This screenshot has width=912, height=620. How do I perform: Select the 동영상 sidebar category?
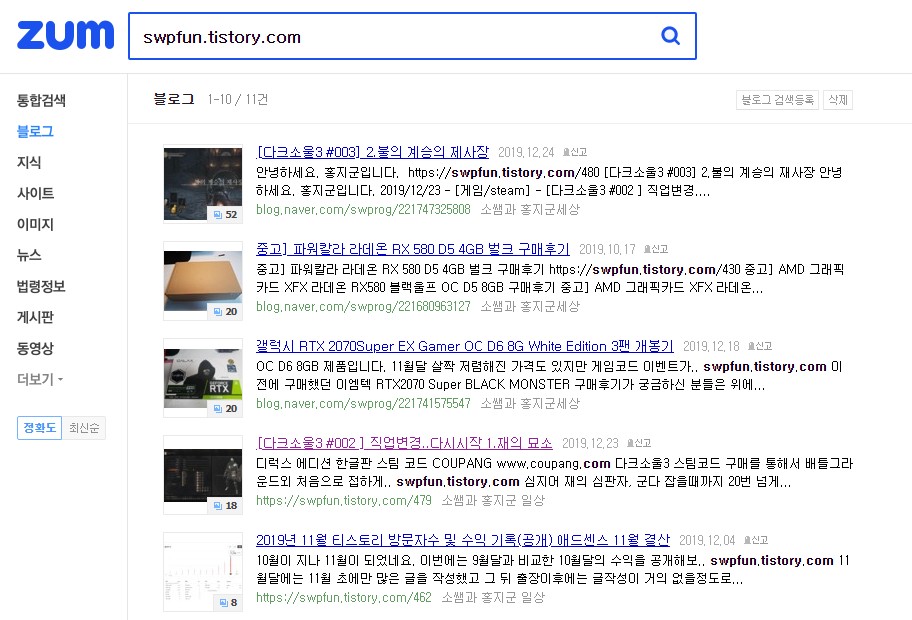(35, 348)
